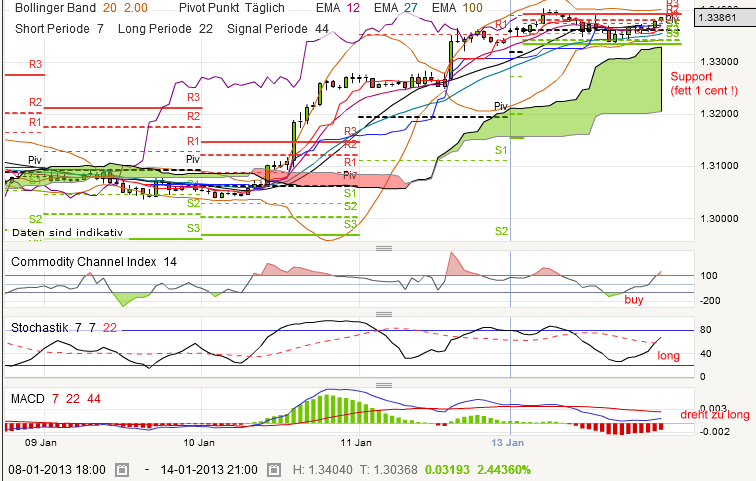The image size is (756, 481).
Task: Click the 09 Jan date axis label
Action: pyautogui.click(x=40, y=442)
